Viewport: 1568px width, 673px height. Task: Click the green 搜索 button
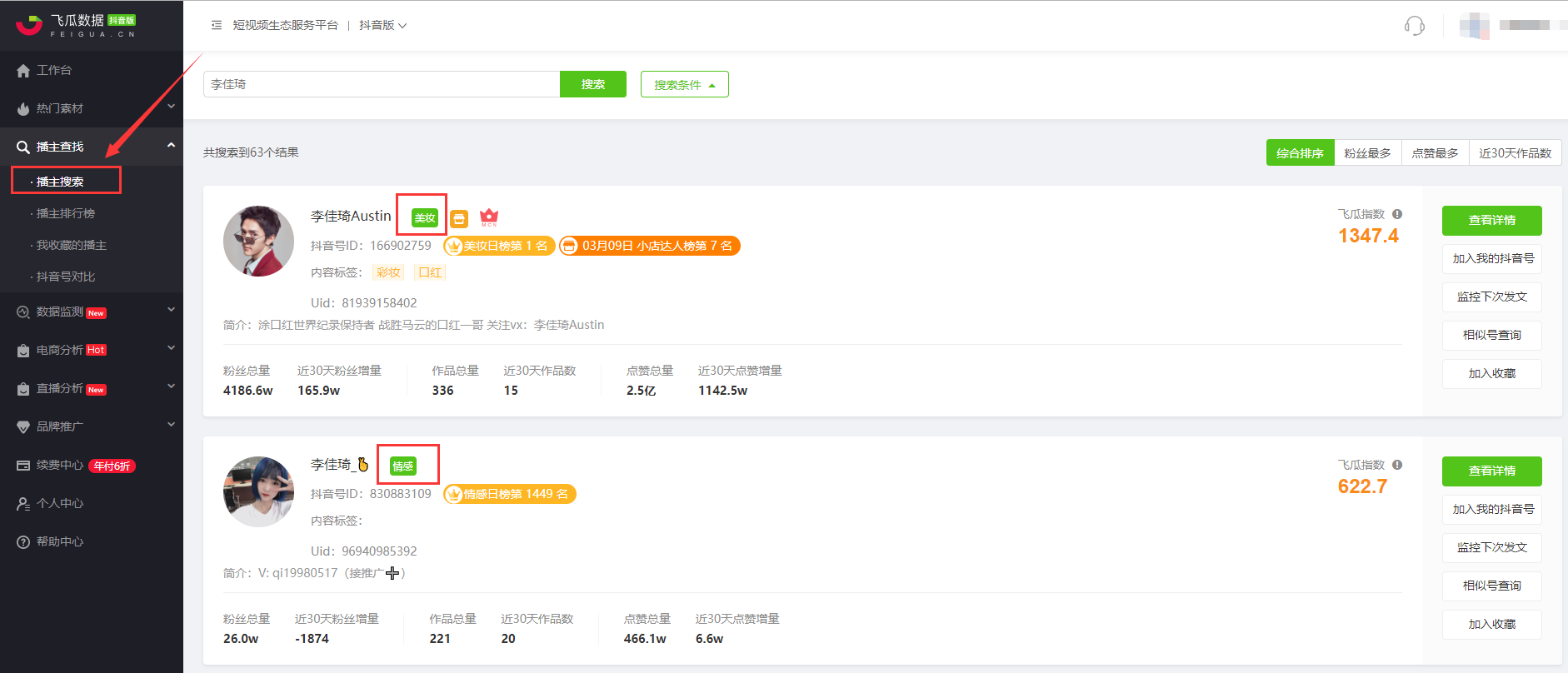[x=593, y=84]
